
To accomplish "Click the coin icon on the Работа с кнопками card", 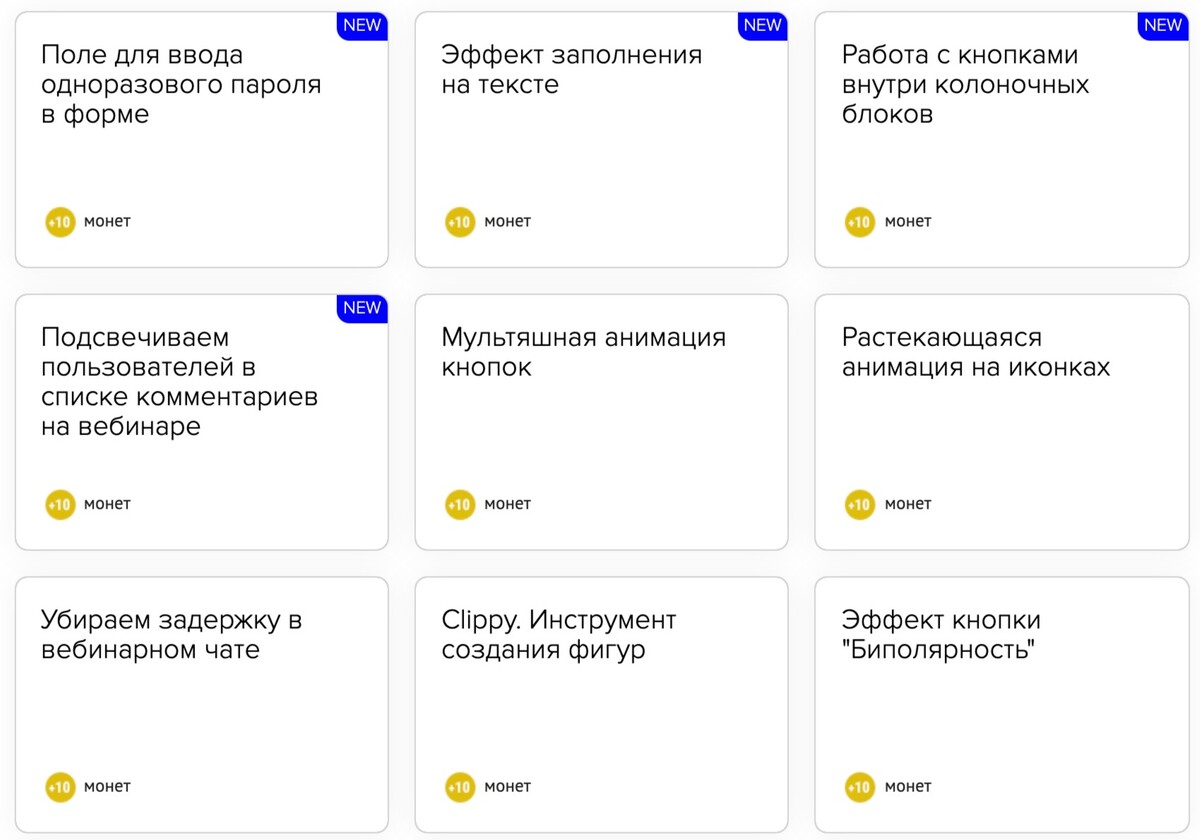I will pos(860,222).
